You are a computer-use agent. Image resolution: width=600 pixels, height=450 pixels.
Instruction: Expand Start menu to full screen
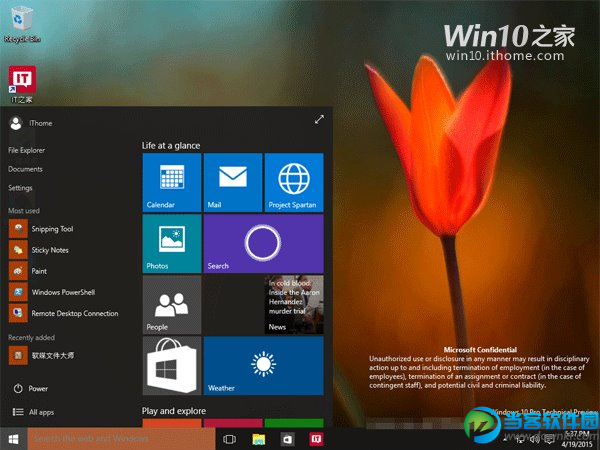point(319,119)
